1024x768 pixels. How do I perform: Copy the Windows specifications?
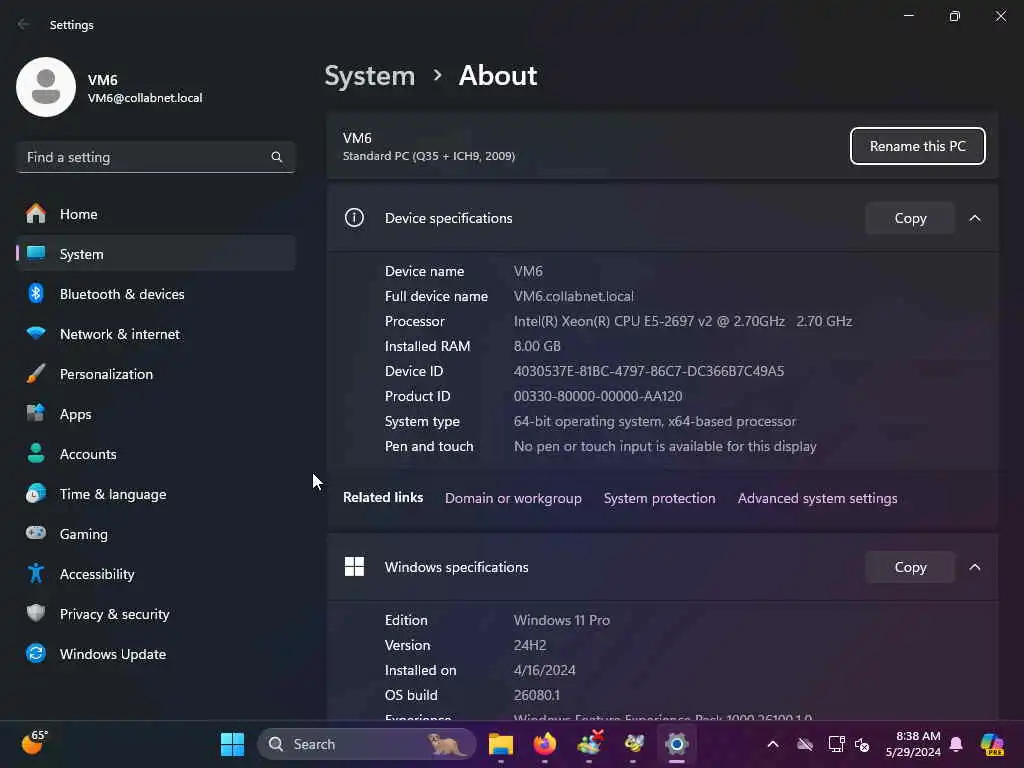910,567
